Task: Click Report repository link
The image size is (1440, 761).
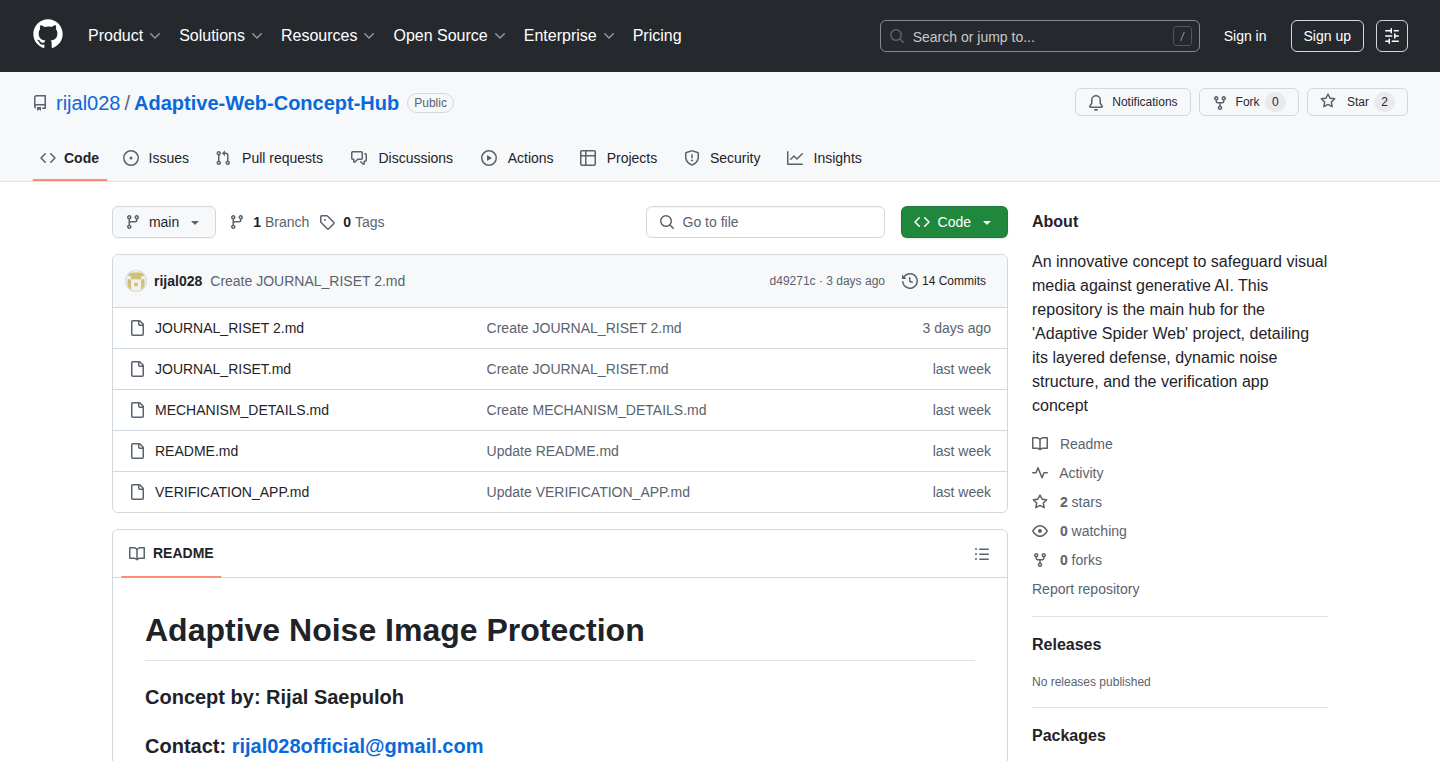Action: pos(1086,589)
